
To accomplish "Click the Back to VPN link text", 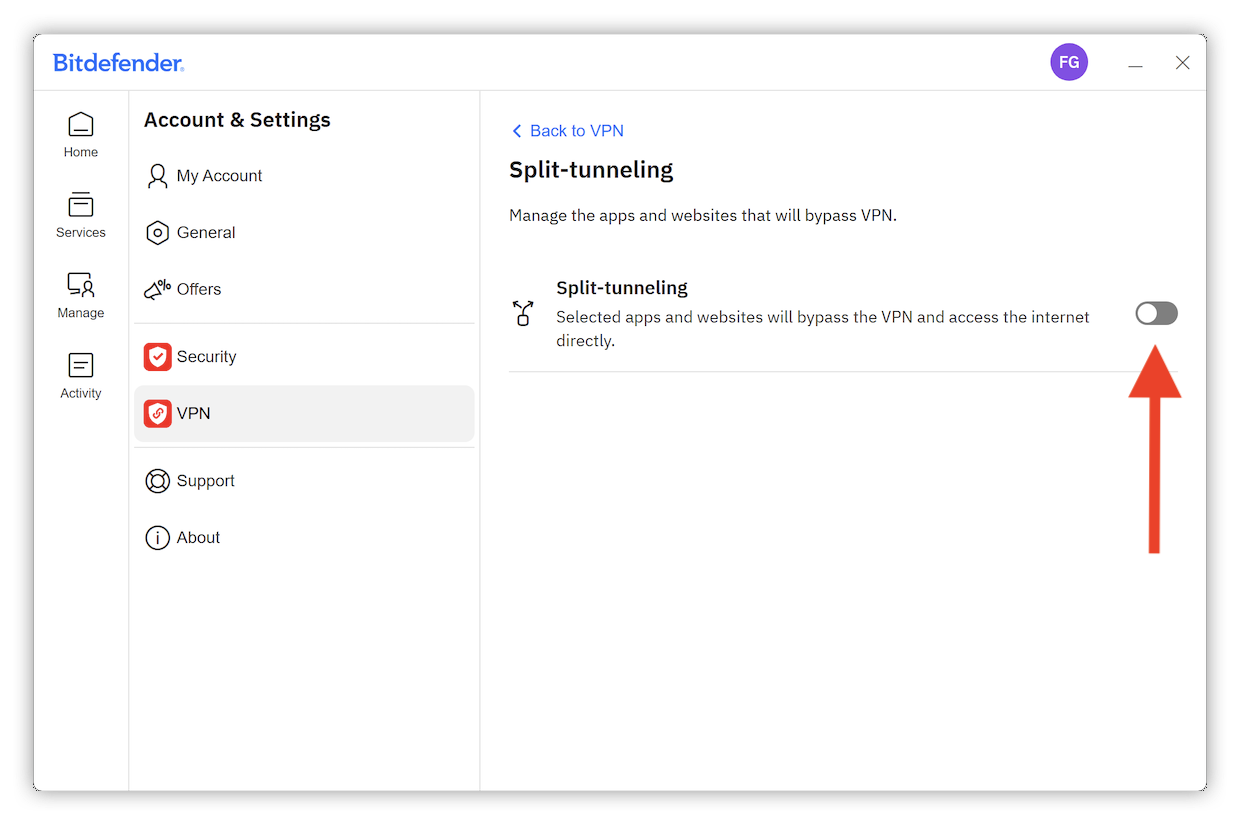I will pyautogui.click(x=577, y=131).
